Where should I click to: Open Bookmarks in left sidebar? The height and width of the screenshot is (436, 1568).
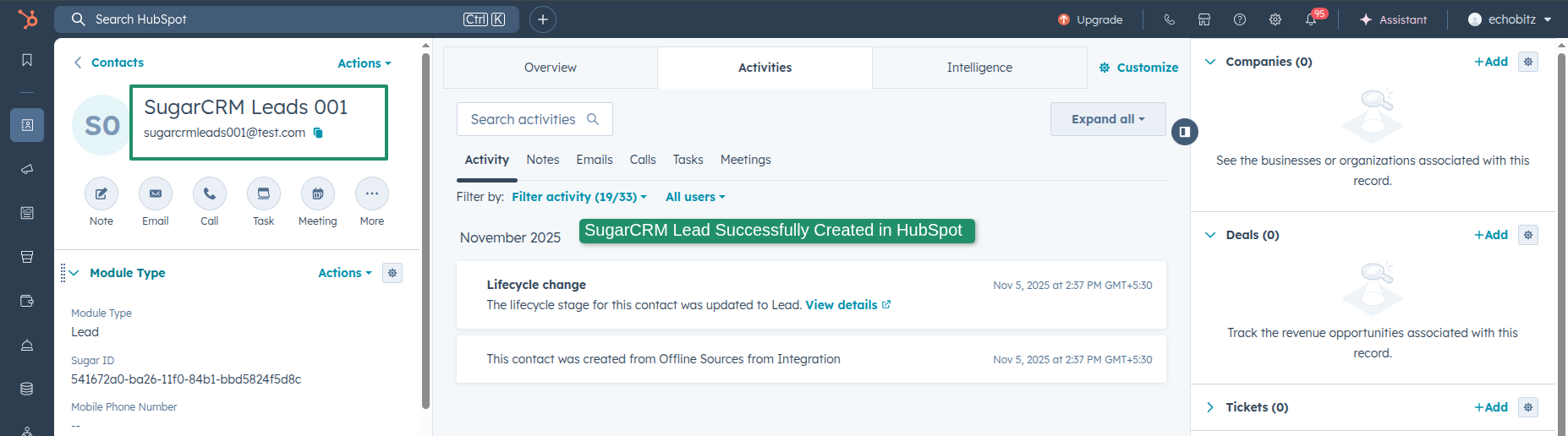27,60
